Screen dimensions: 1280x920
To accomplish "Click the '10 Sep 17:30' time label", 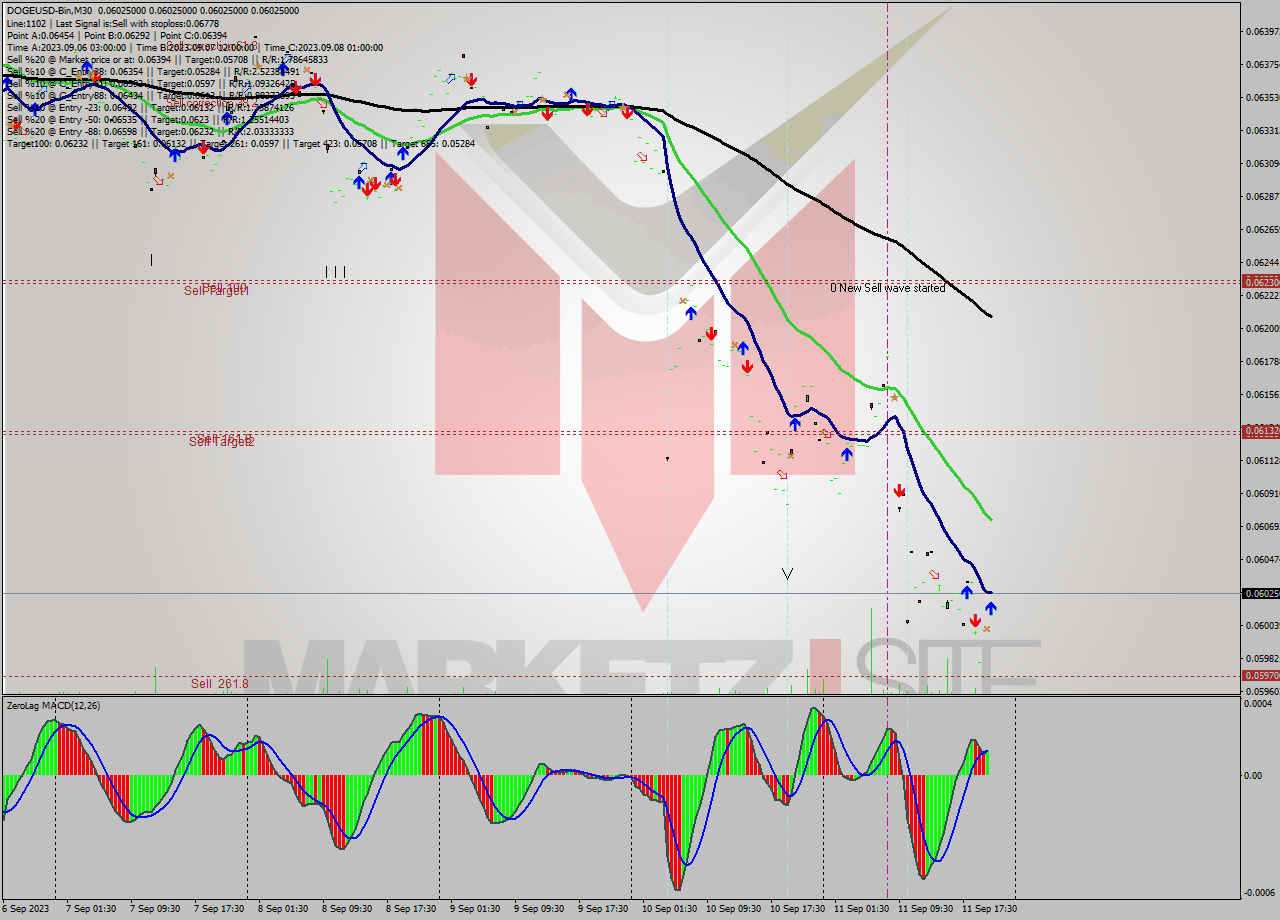I will tap(797, 909).
